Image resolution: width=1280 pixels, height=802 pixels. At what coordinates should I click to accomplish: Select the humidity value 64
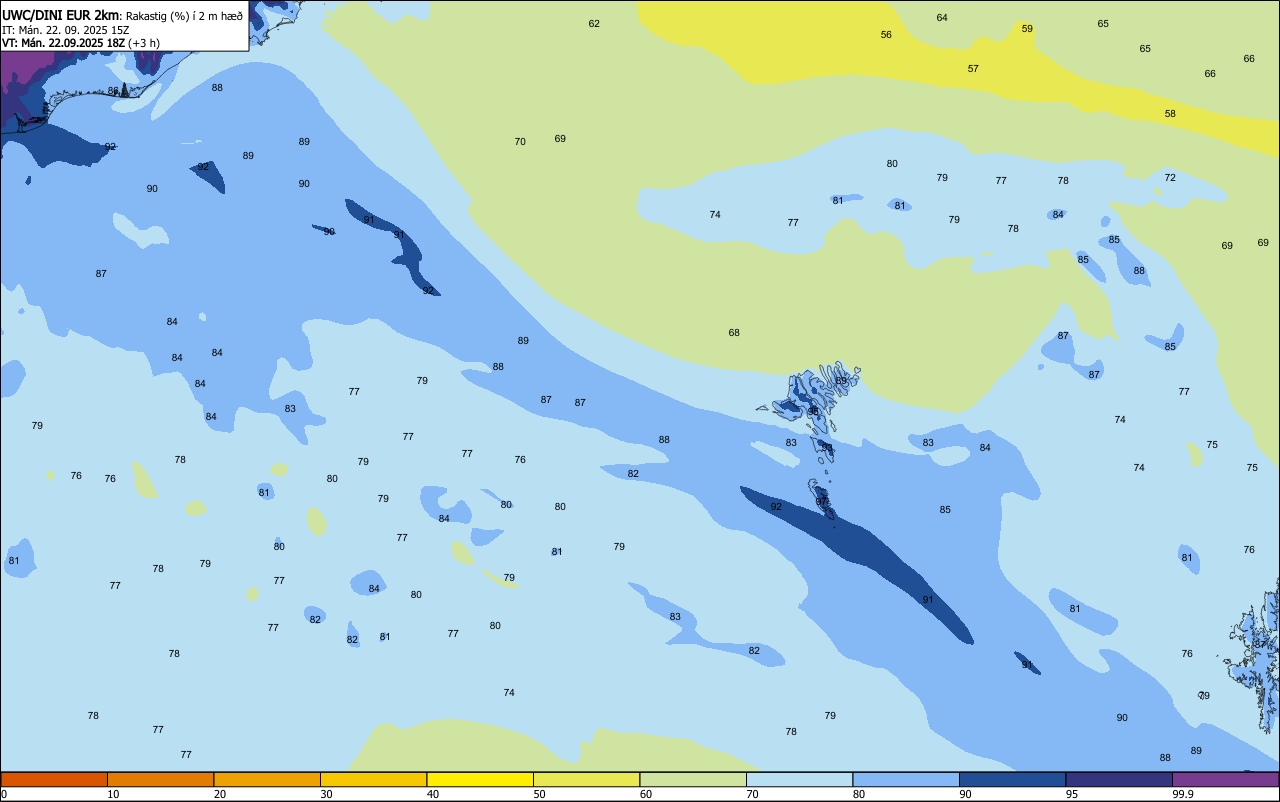942,17
